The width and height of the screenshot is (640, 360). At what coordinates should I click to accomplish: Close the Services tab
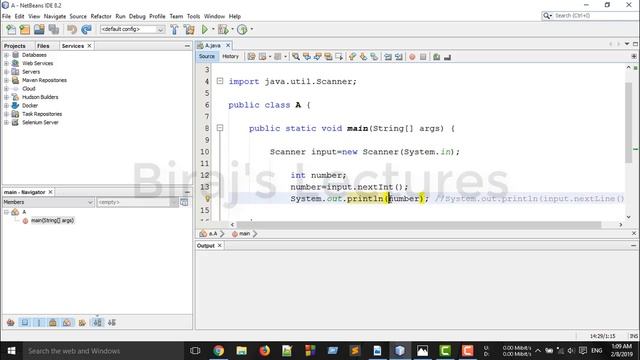(89, 46)
